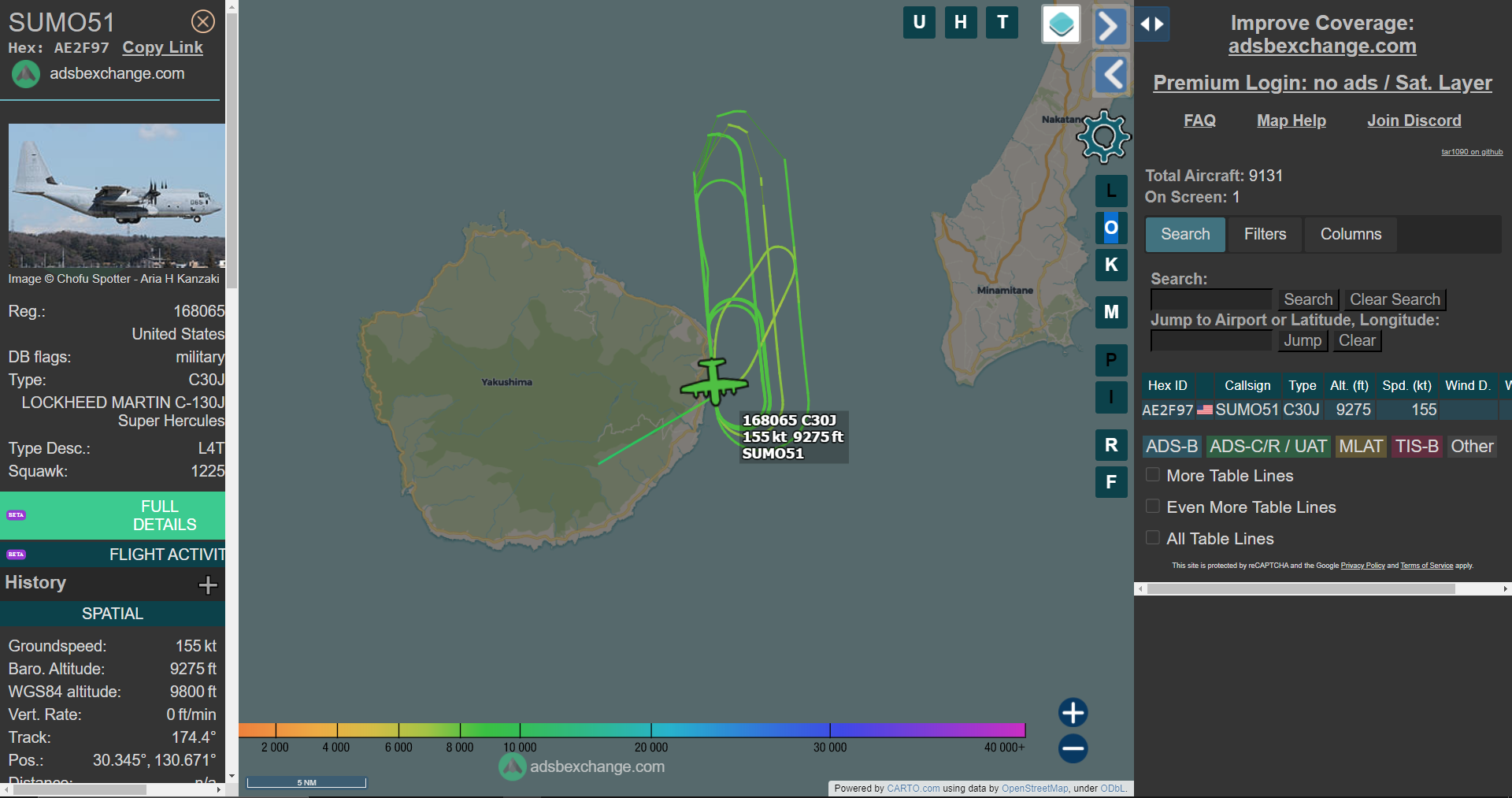Focus the Search text input field
The width and height of the screenshot is (1512, 798).
point(1211,299)
